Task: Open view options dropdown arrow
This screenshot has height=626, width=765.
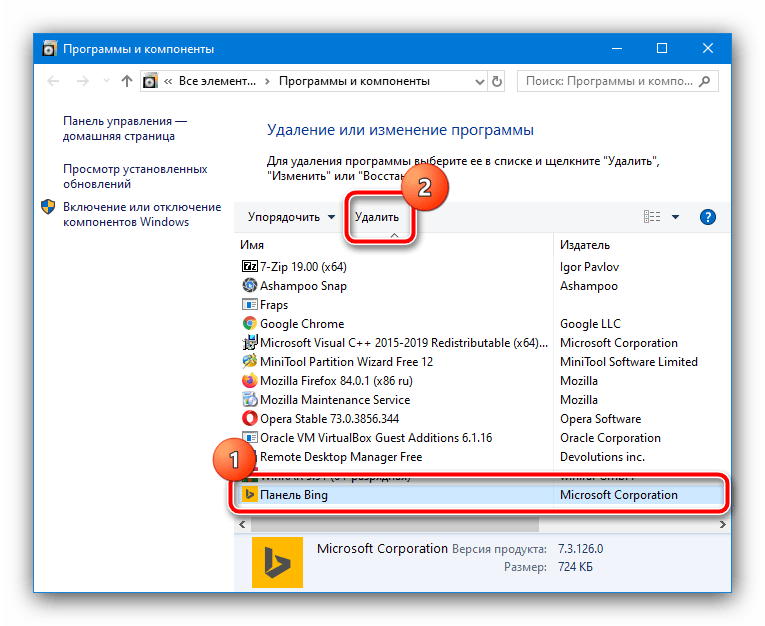Action: tap(676, 217)
